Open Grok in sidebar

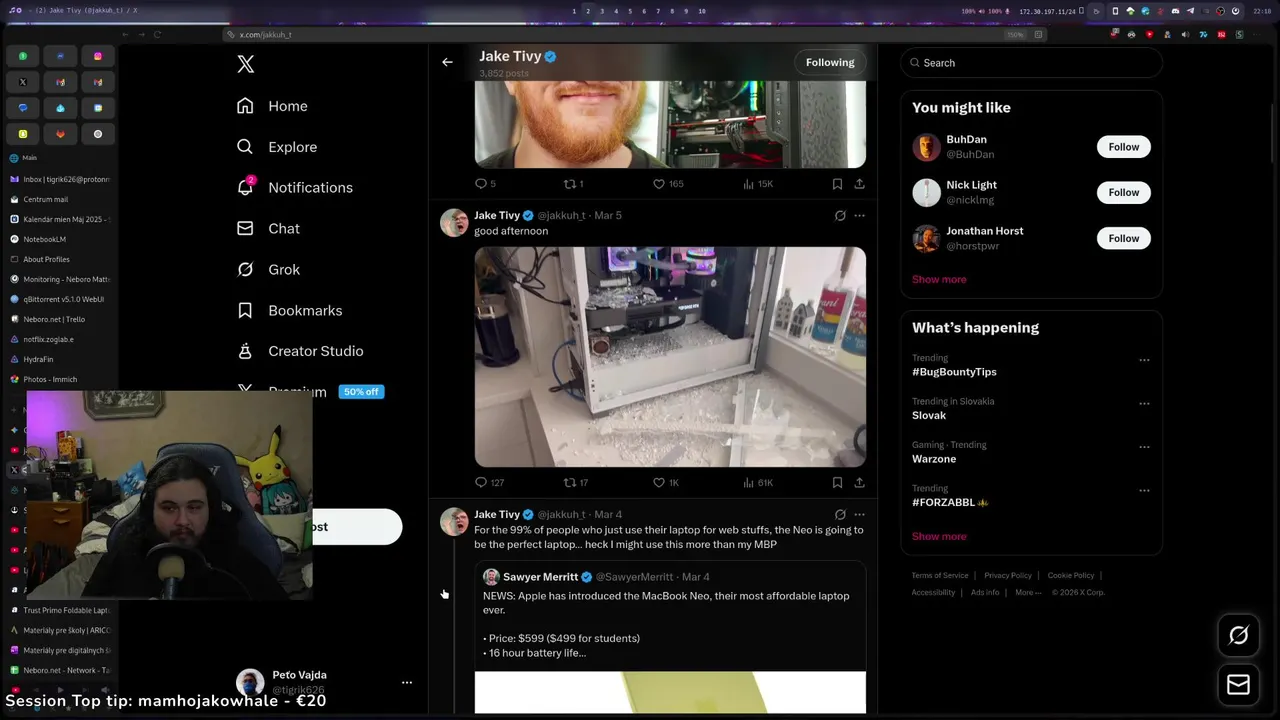(268, 270)
